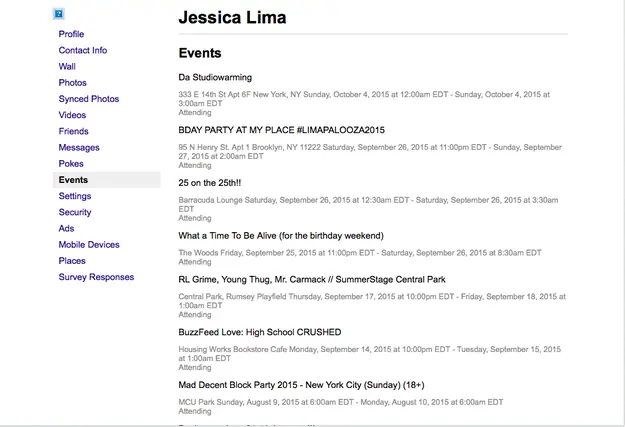Open Places from the sidebar
The height and width of the screenshot is (427, 625).
point(72,261)
